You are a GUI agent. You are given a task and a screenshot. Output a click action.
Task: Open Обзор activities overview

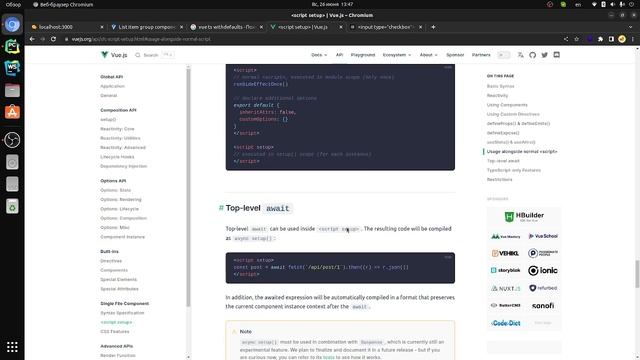(13, 4)
